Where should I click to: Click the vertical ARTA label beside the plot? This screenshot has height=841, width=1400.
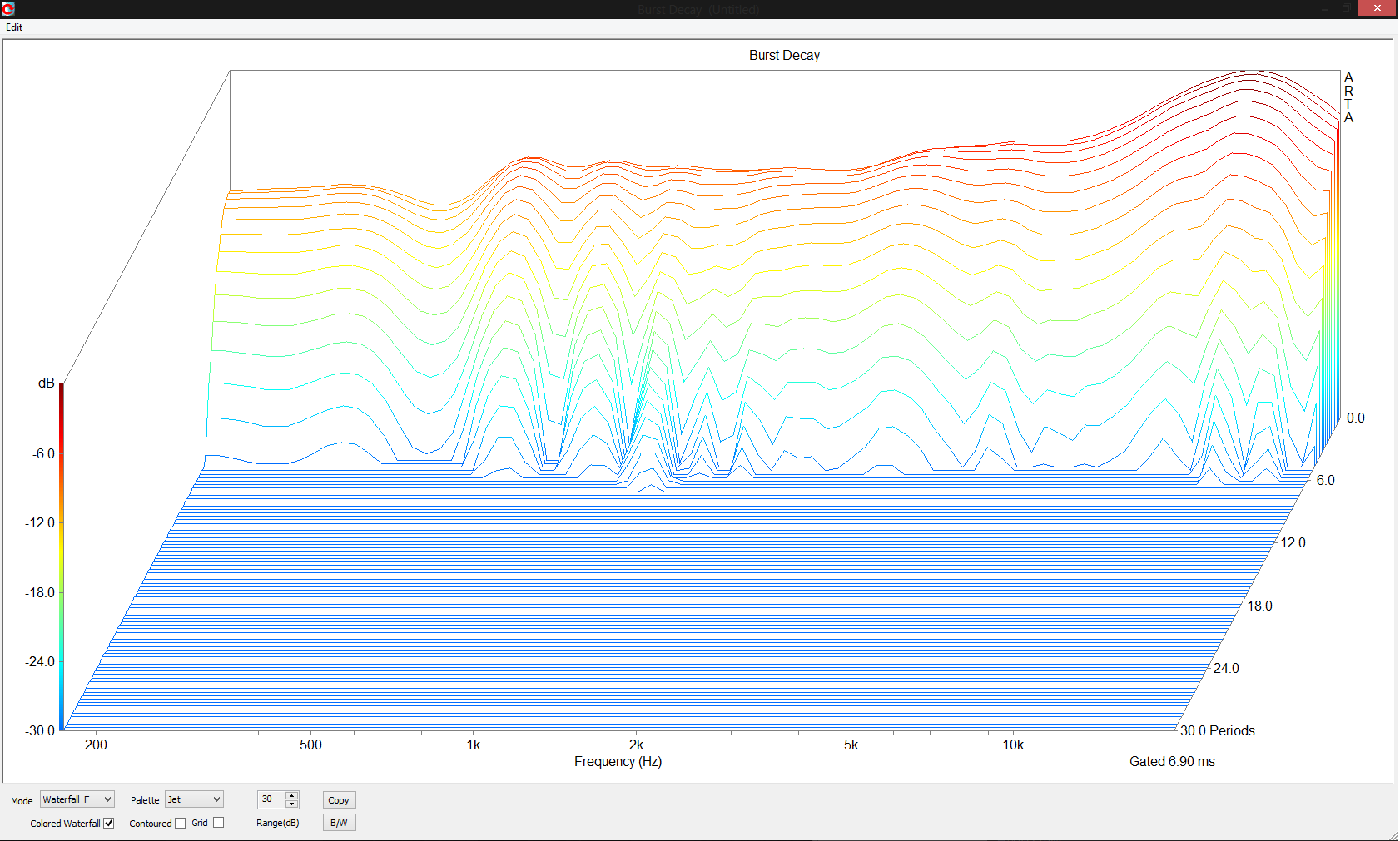(1348, 97)
